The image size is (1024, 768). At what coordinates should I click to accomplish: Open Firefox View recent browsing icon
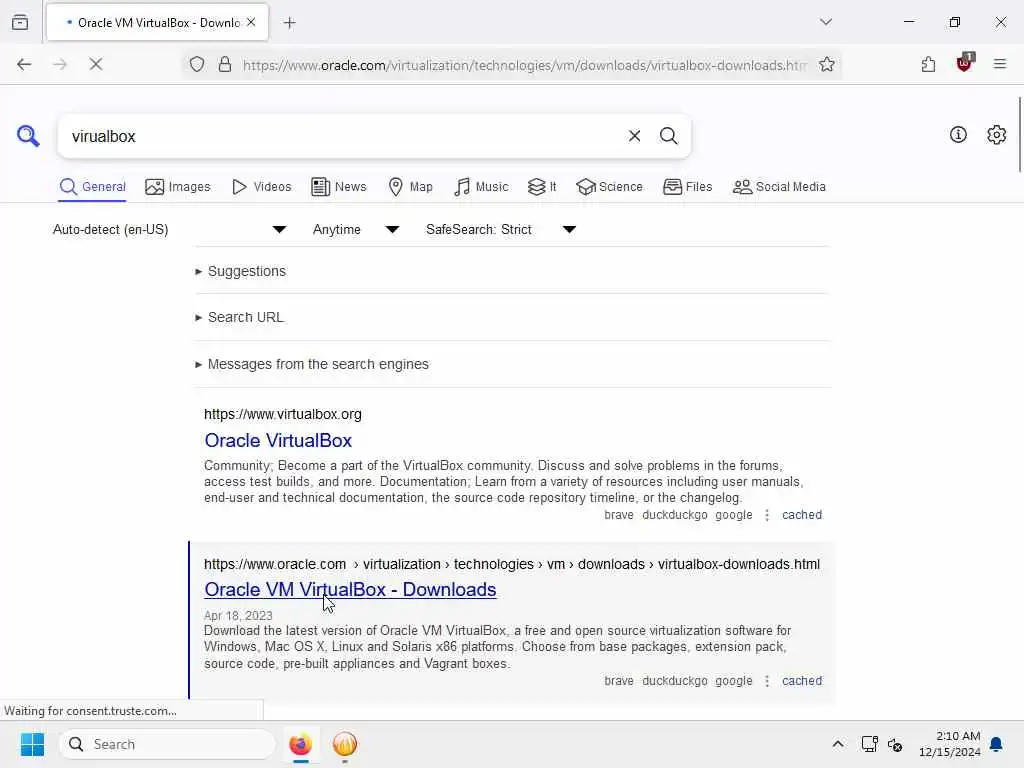tap(20, 22)
